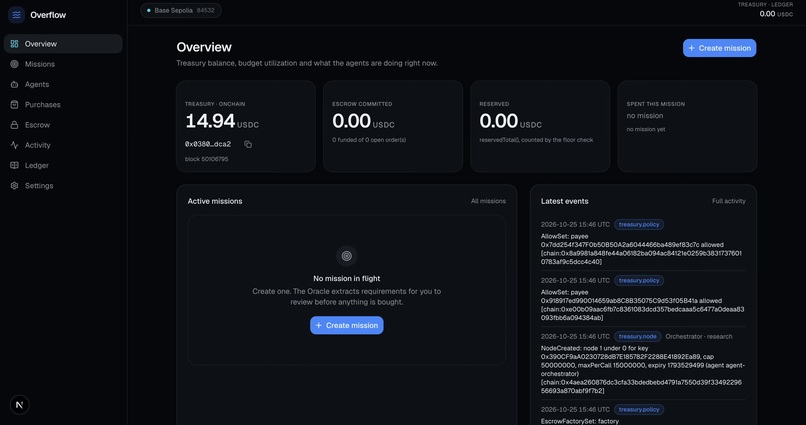806x425 pixels.
Task: Open the Full activity link
Action: [x=728, y=201]
